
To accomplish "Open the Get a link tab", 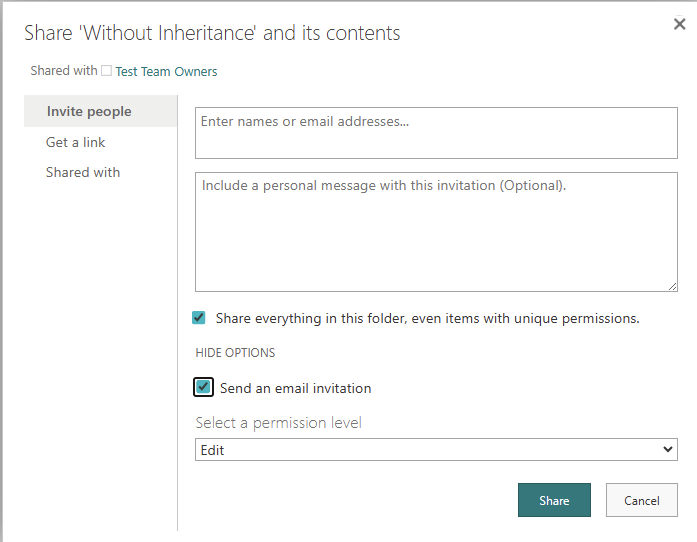I will pos(76,142).
